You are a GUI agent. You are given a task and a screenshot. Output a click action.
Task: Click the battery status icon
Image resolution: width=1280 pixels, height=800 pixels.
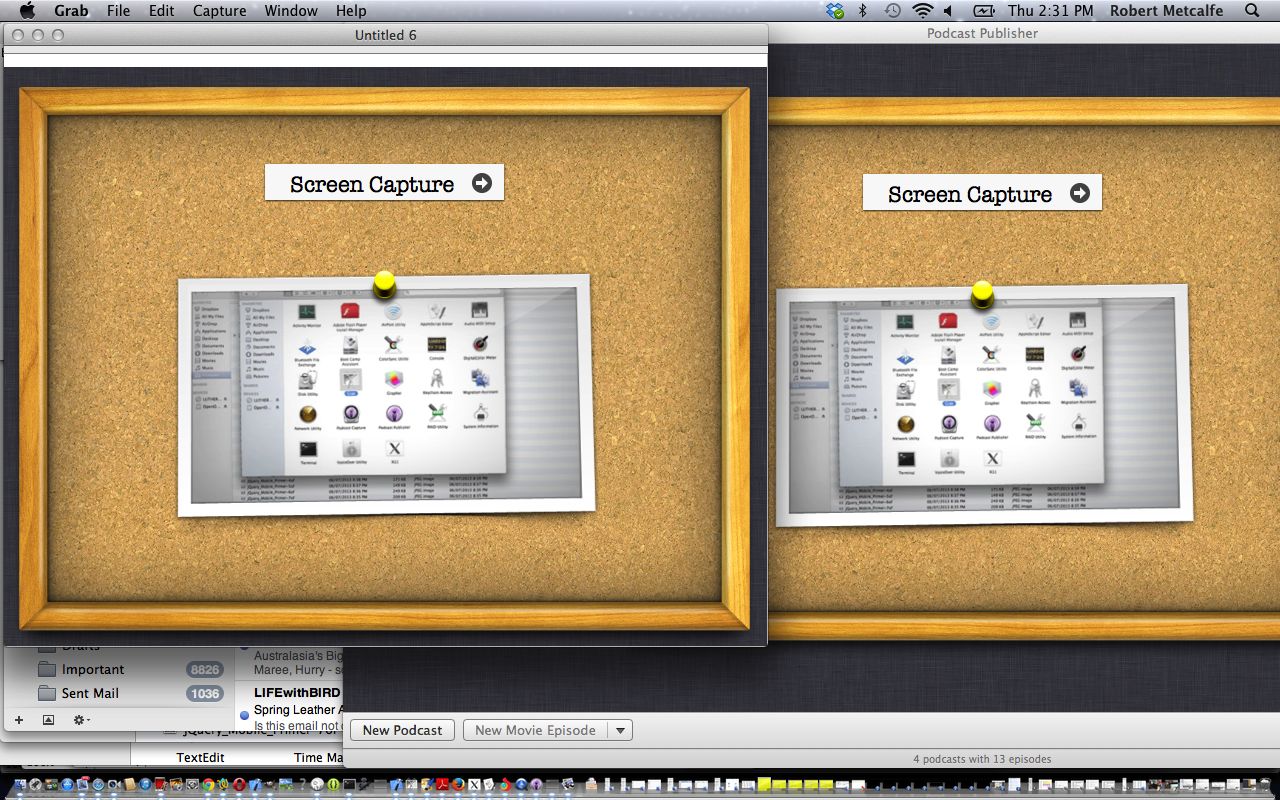984,11
